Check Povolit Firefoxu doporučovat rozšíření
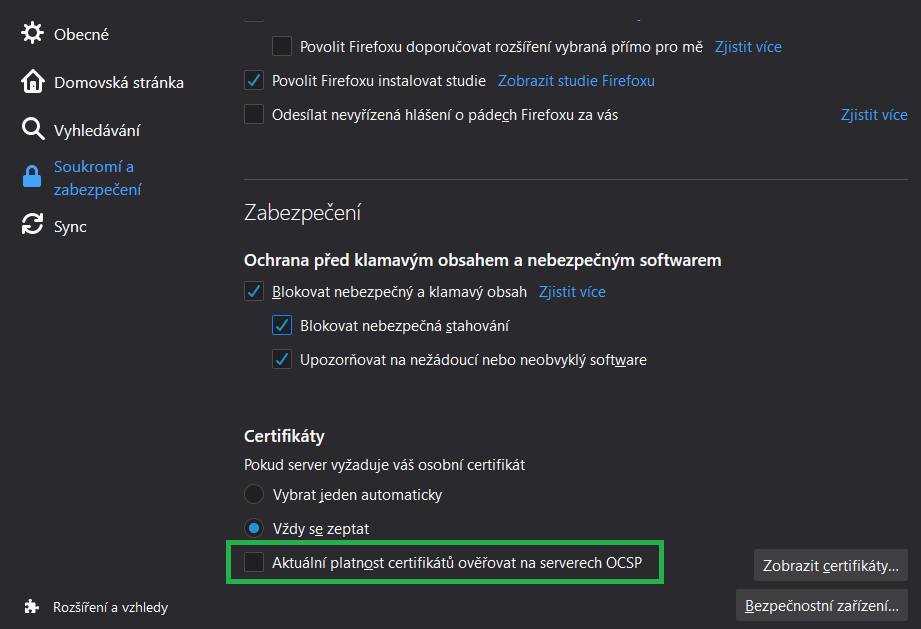 click(x=282, y=46)
